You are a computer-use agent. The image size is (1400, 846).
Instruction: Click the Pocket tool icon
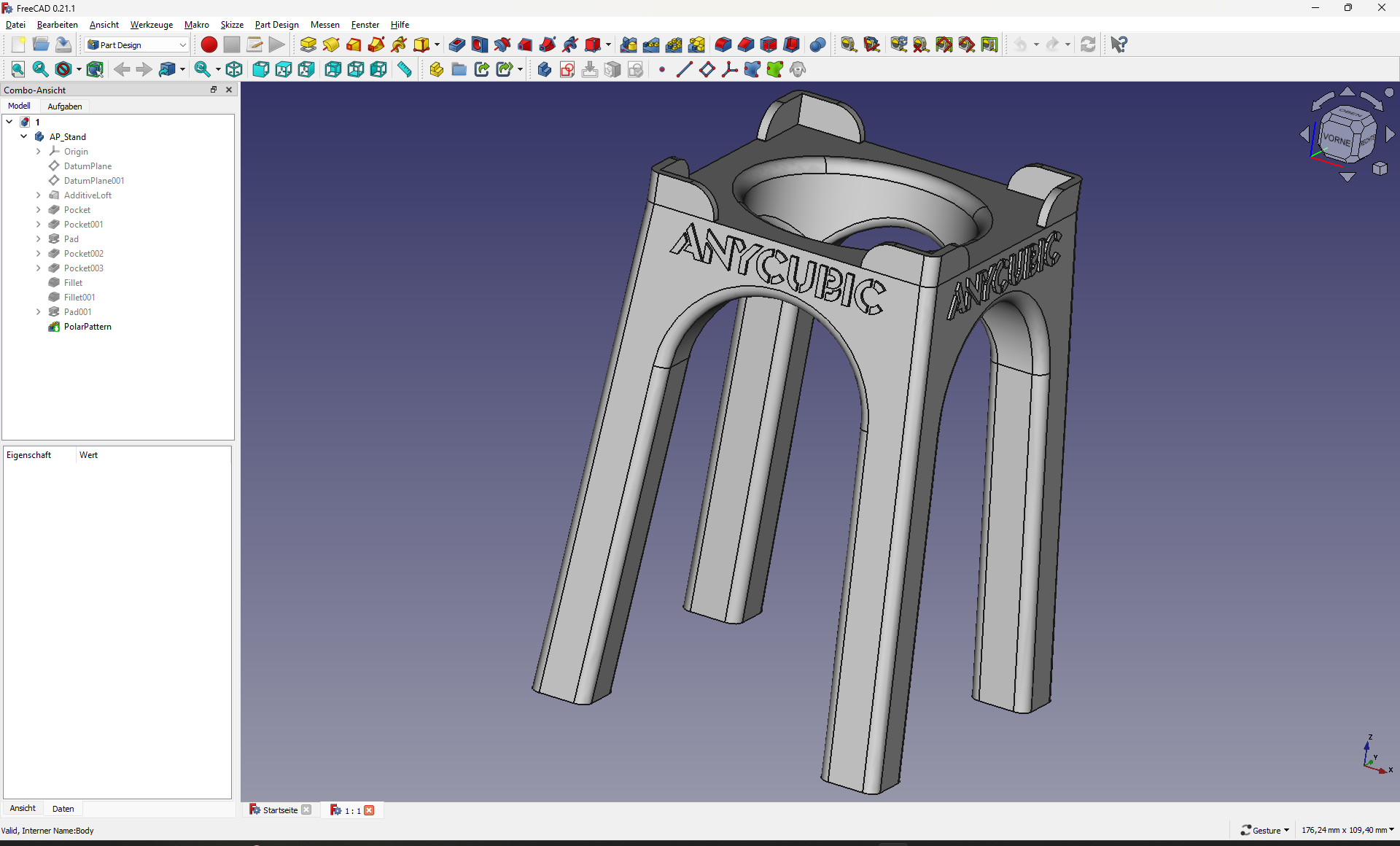tap(457, 44)
